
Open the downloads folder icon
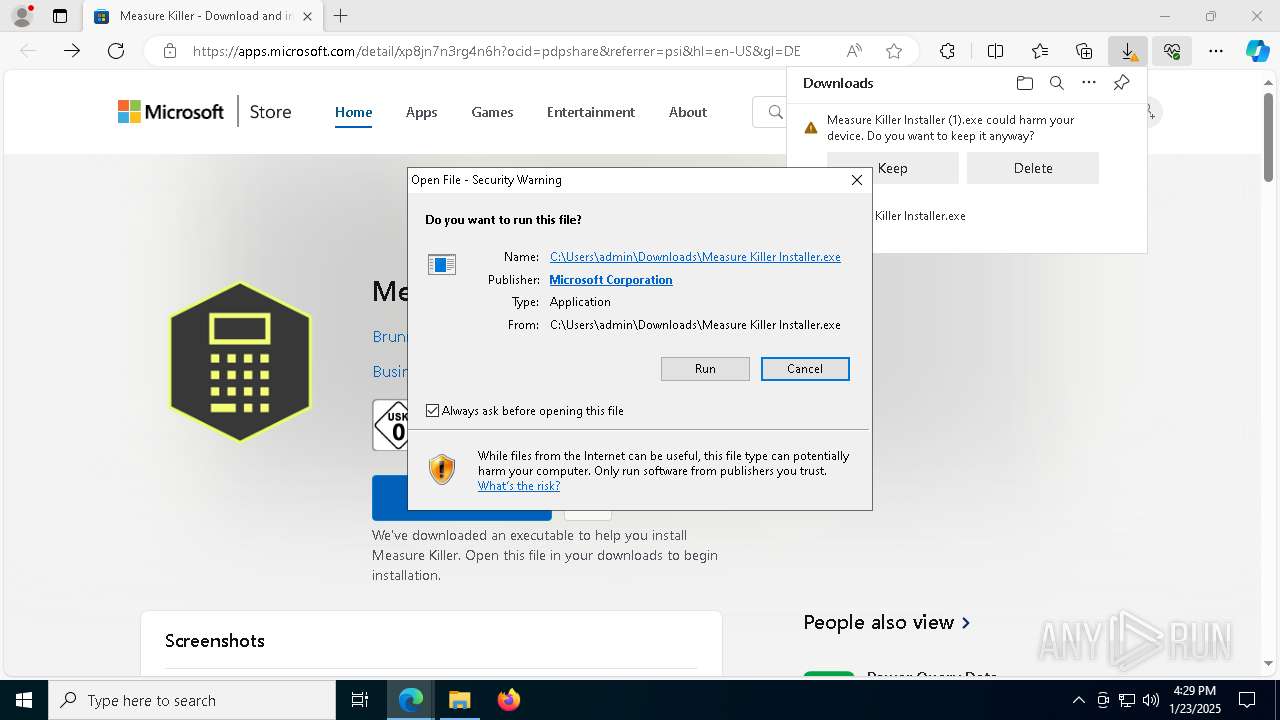(1024, 83)
